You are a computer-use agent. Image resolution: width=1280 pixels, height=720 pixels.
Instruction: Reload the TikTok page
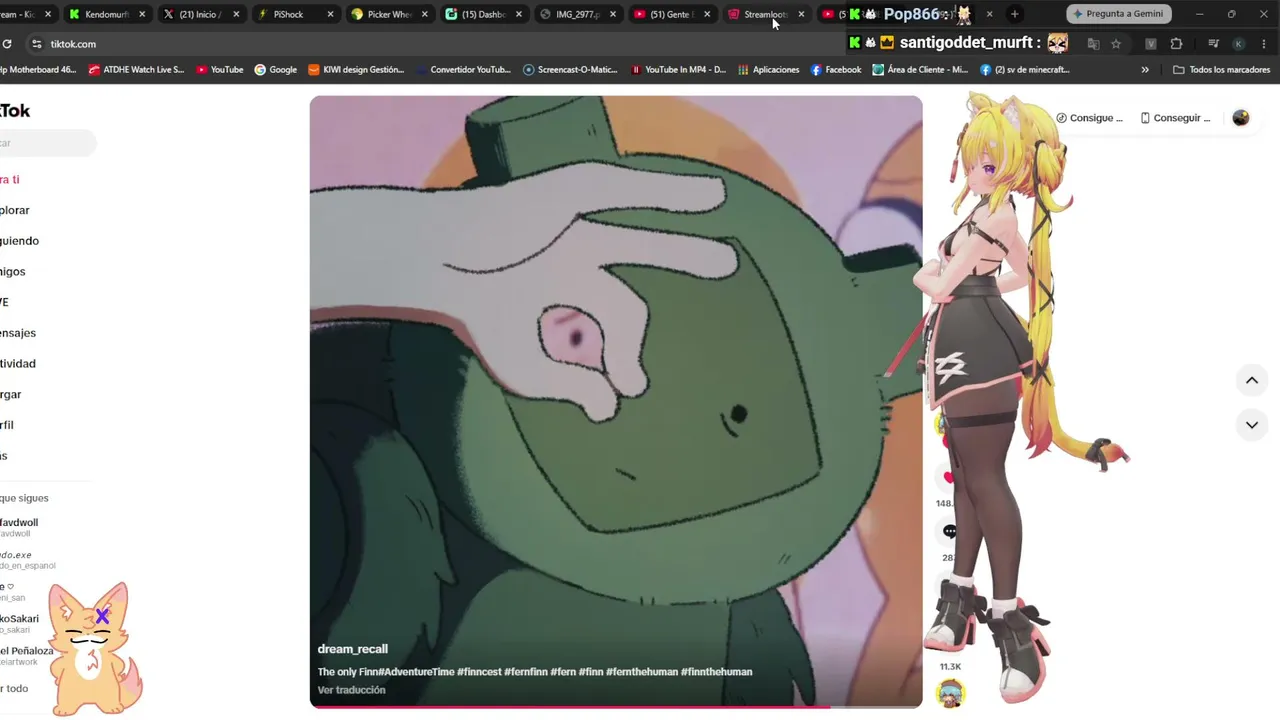(x=7, y=44)
